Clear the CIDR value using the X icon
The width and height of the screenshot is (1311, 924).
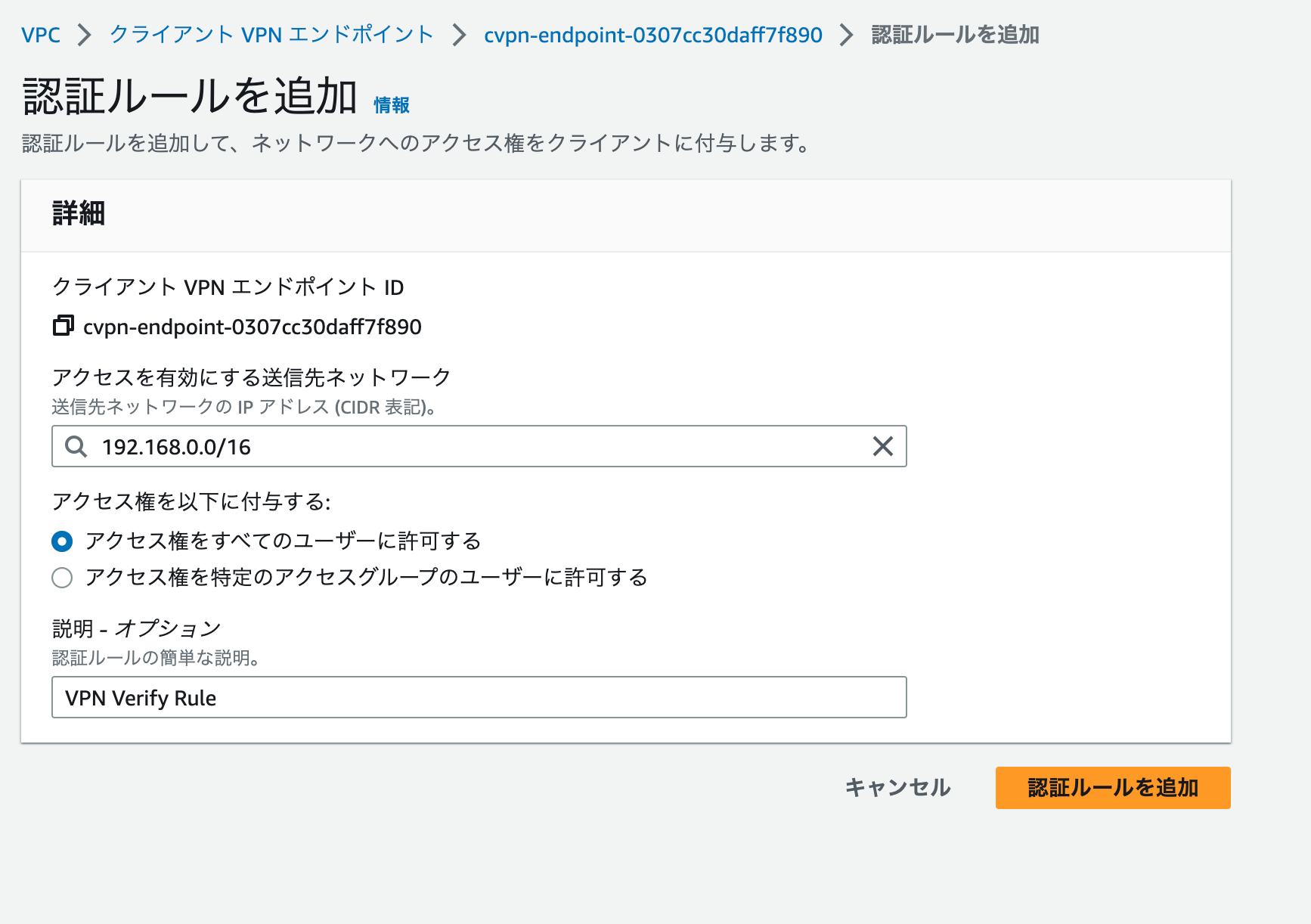[x=882, y=447]
